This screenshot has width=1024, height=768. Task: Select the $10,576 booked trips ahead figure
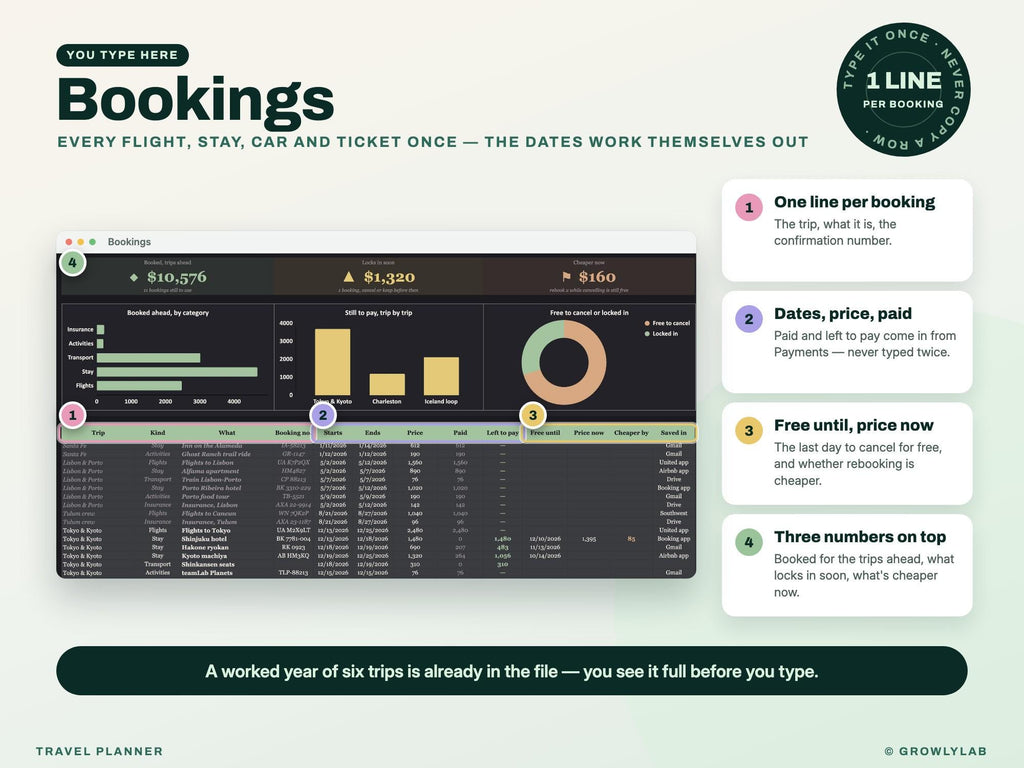click(176, 278)
